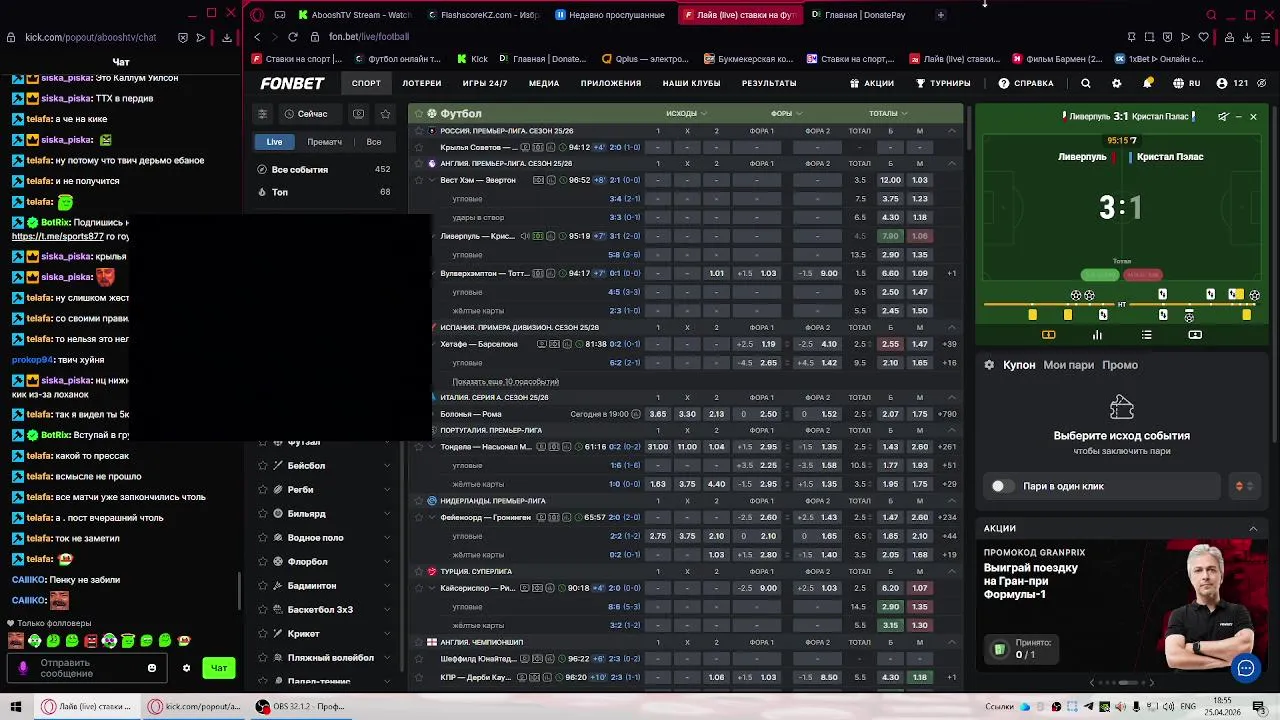Open t.me/sports877 link in chat

coord(57,237)
